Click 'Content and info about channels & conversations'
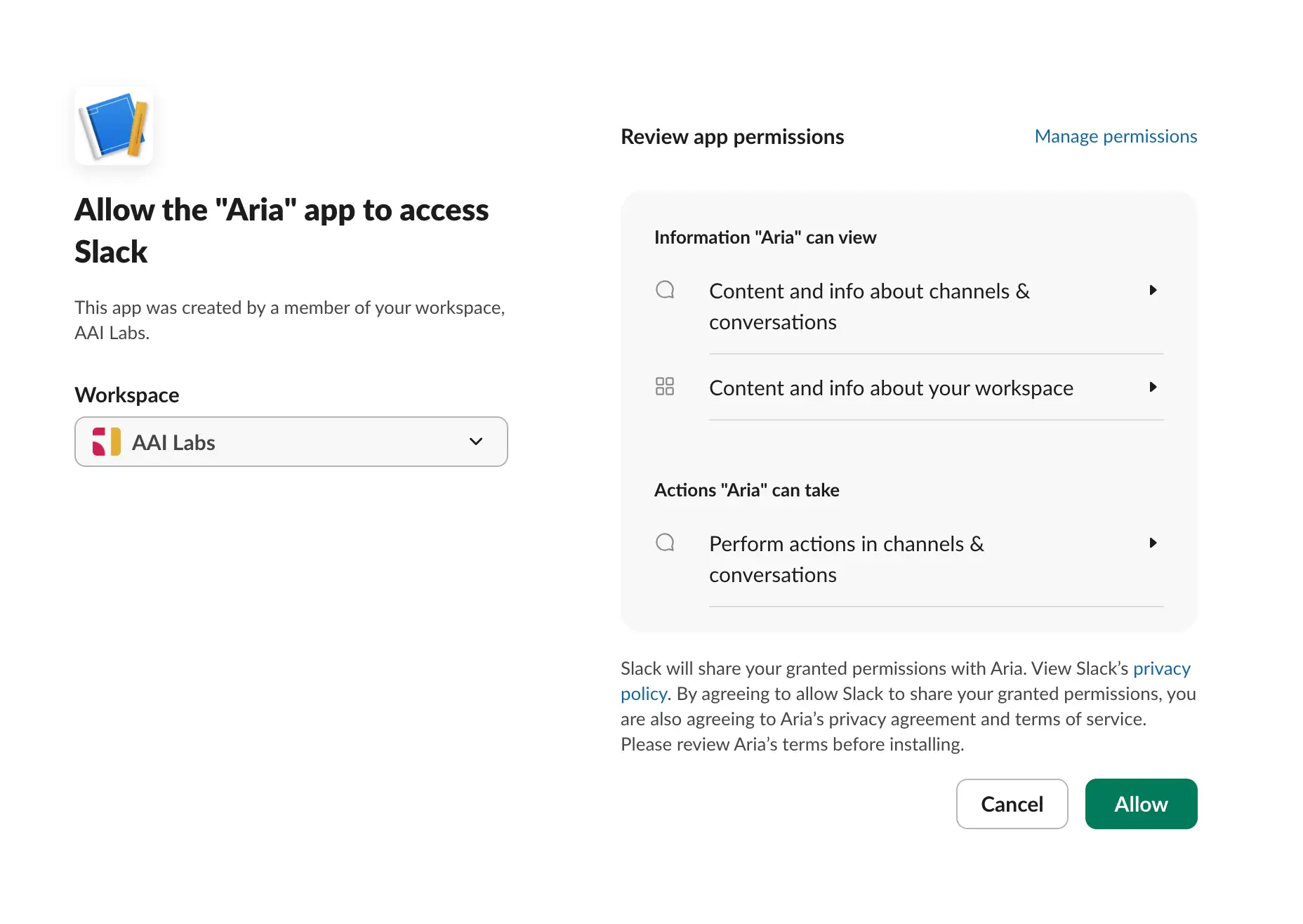 point(908,307)
